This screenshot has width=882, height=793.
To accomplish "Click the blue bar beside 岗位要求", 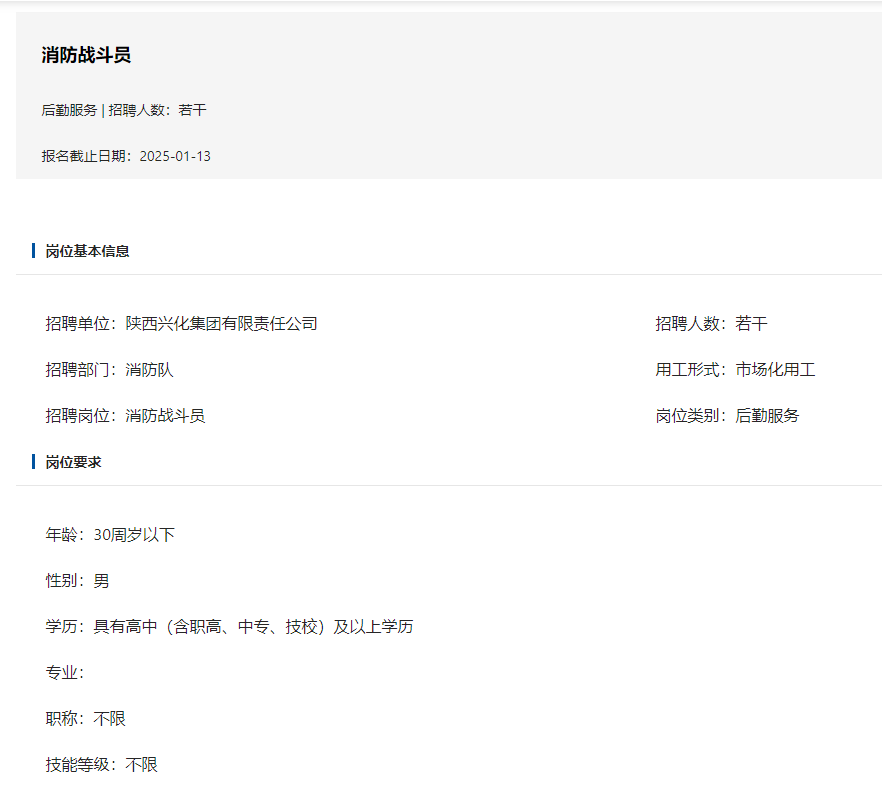I will 34,462.
